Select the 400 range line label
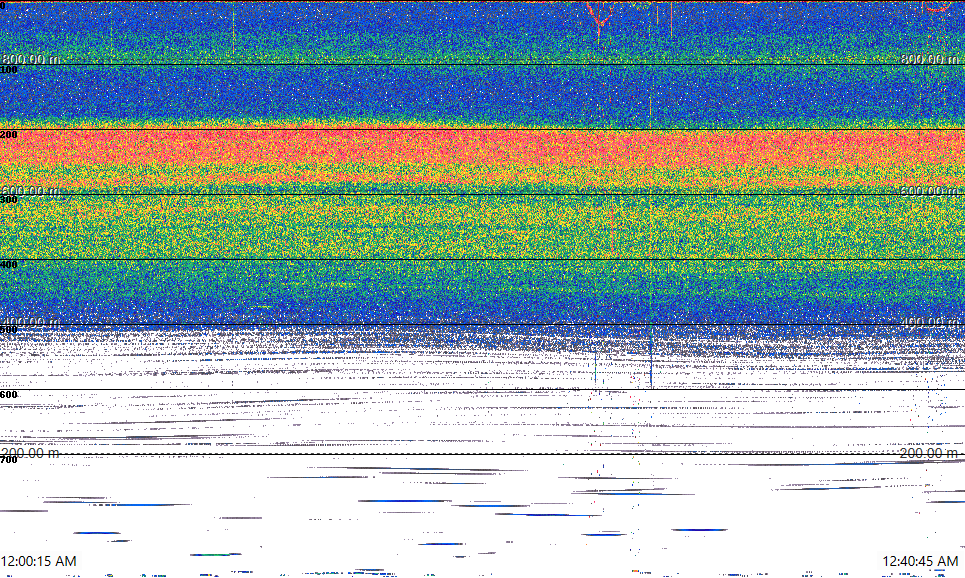Image resolution: width=965 pixels, height=578 pixels. pos(9,265)
